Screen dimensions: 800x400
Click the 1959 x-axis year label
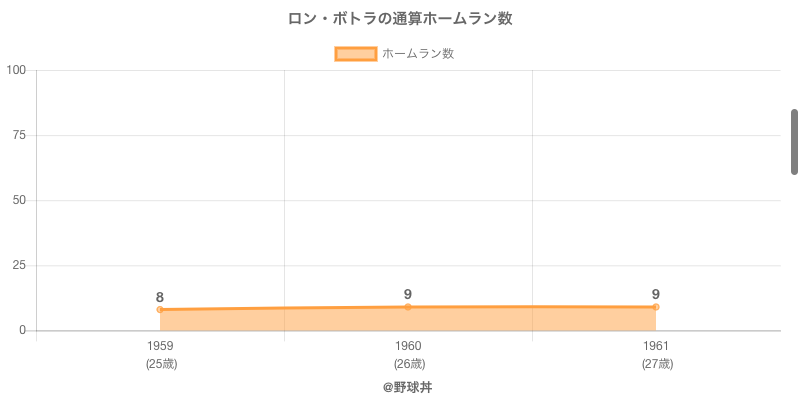pos(160,346)
